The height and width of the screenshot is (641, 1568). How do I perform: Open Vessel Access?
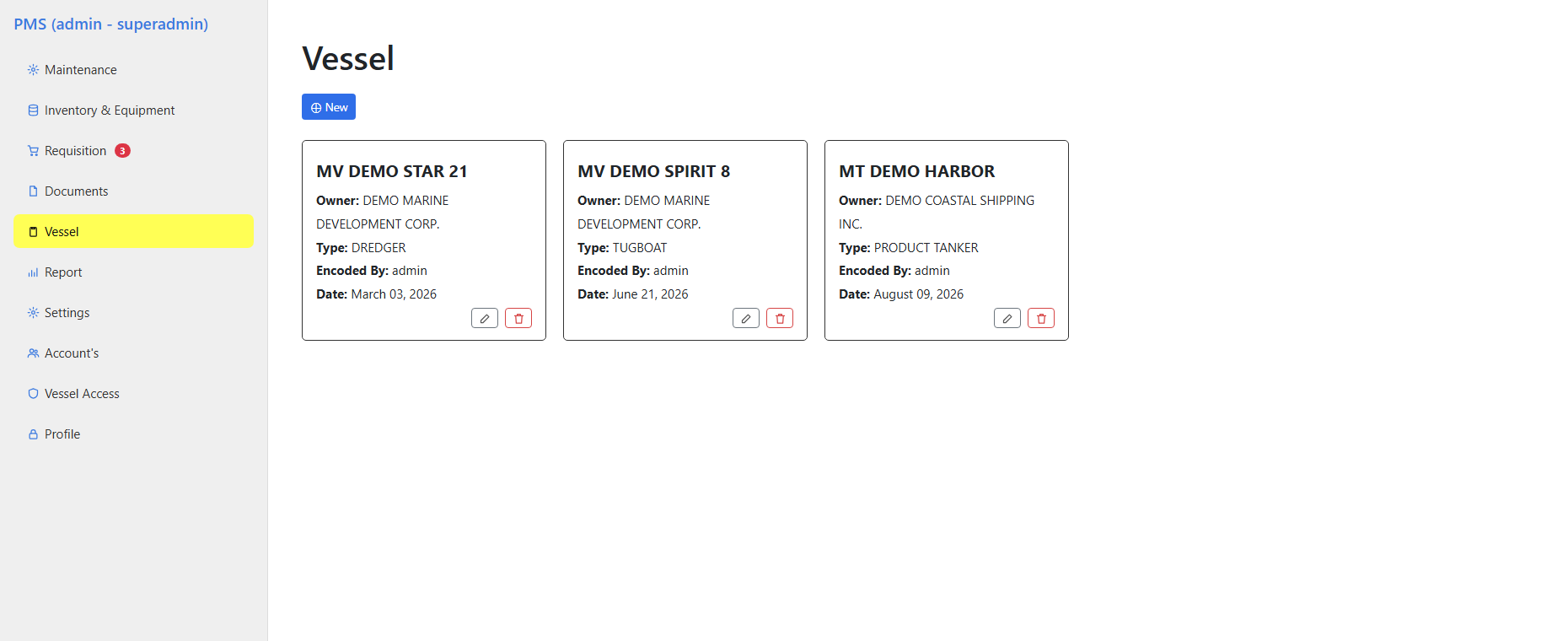click(x=133, y=394)
